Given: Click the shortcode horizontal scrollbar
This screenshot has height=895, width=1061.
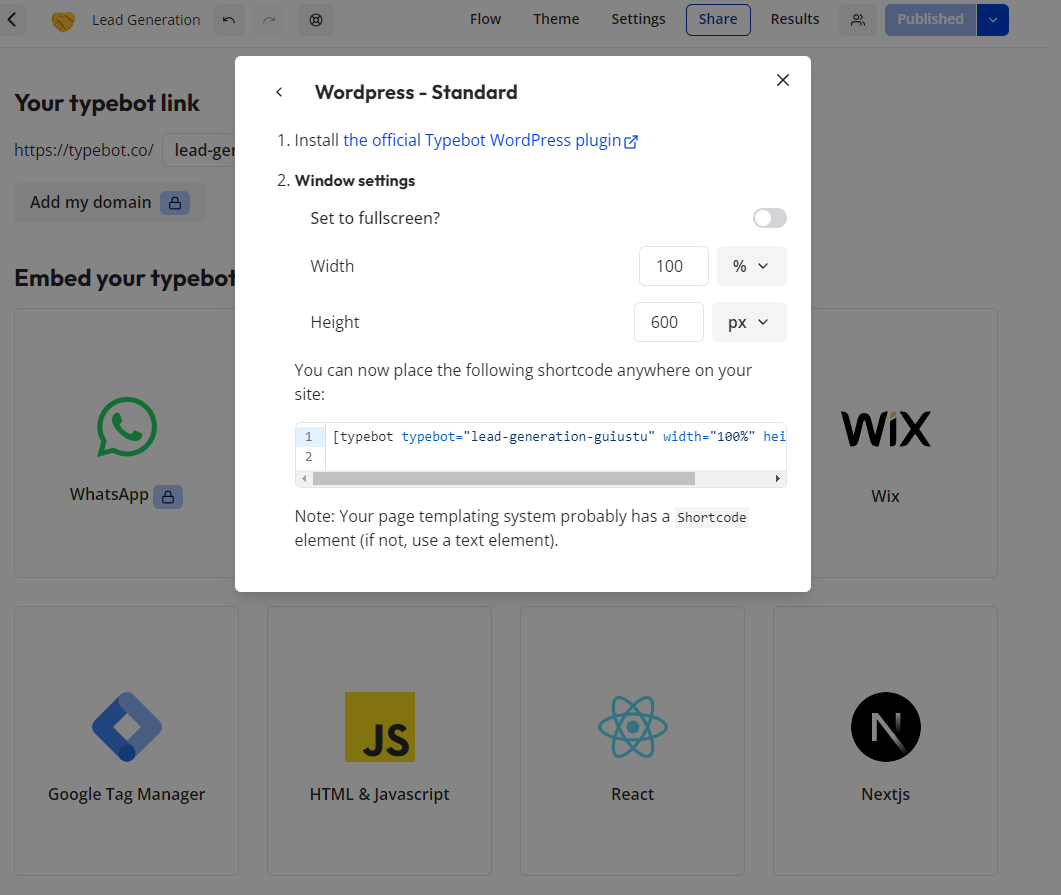Looking at the screenshot, I should pos(503,478).
